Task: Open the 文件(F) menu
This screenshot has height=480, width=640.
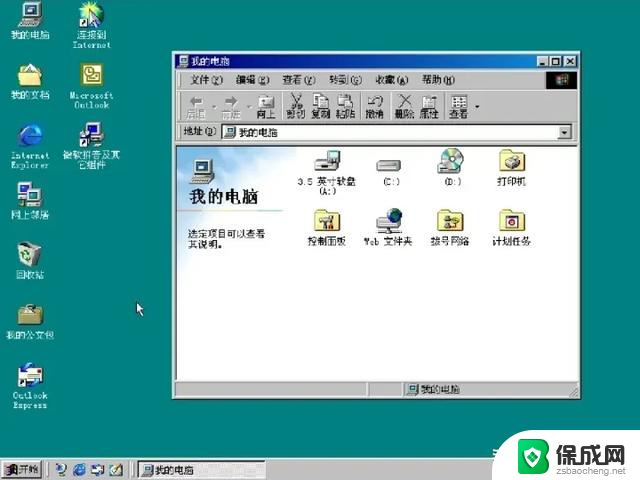Action: pos(207,80)
